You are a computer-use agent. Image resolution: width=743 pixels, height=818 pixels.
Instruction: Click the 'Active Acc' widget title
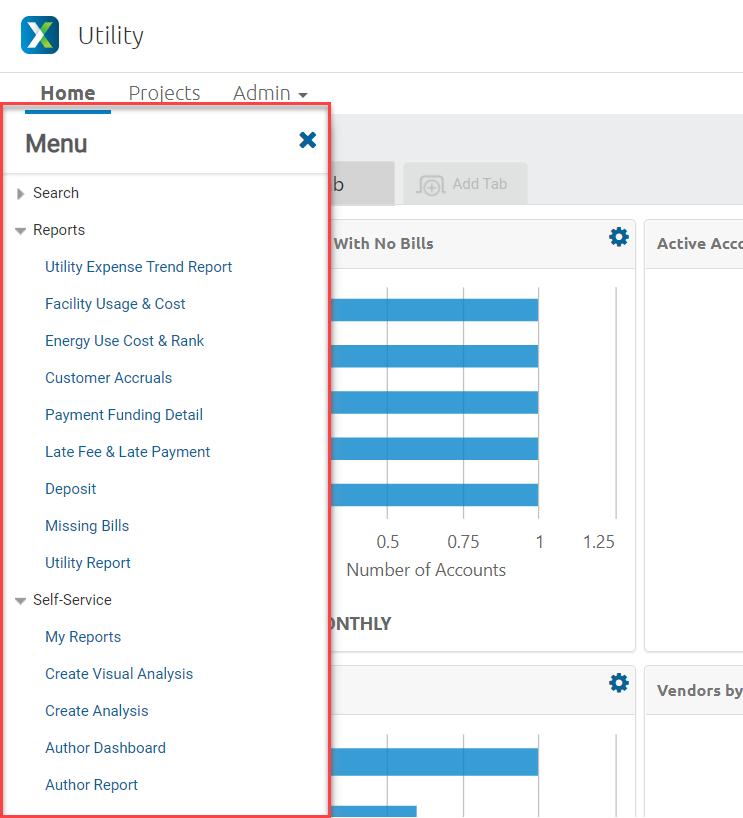click(x=699, y=244)
